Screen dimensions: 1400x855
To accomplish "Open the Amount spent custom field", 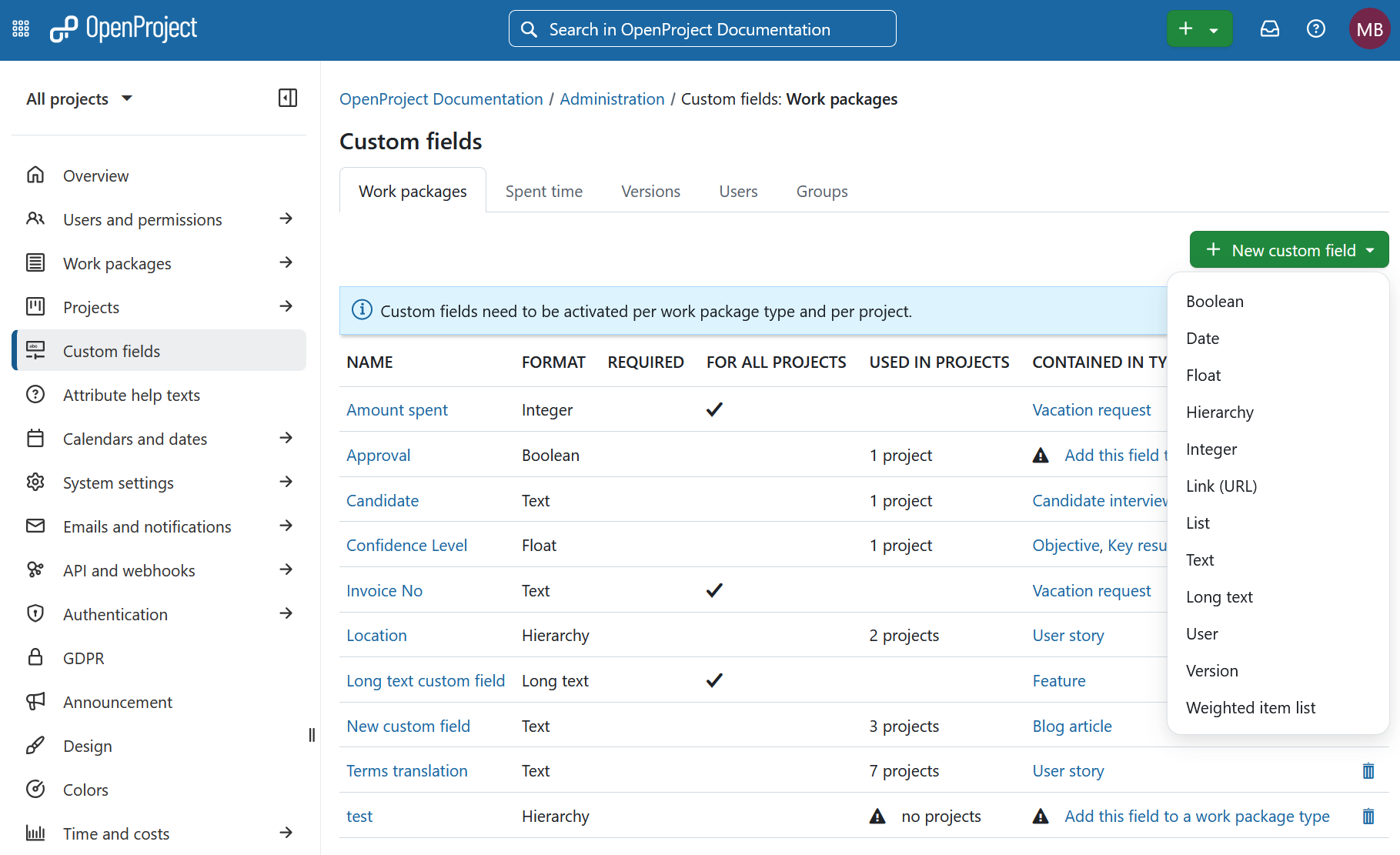I will tap(397, 409).
